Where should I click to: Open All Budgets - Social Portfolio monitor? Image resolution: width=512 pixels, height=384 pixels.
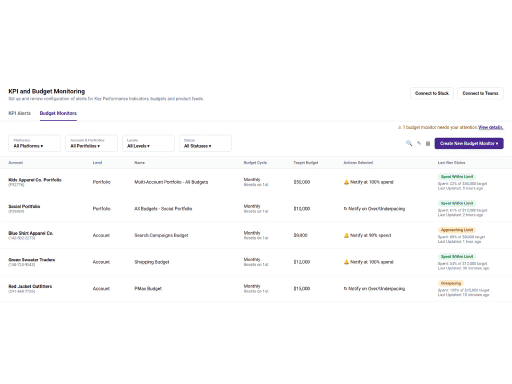(163, 209)
